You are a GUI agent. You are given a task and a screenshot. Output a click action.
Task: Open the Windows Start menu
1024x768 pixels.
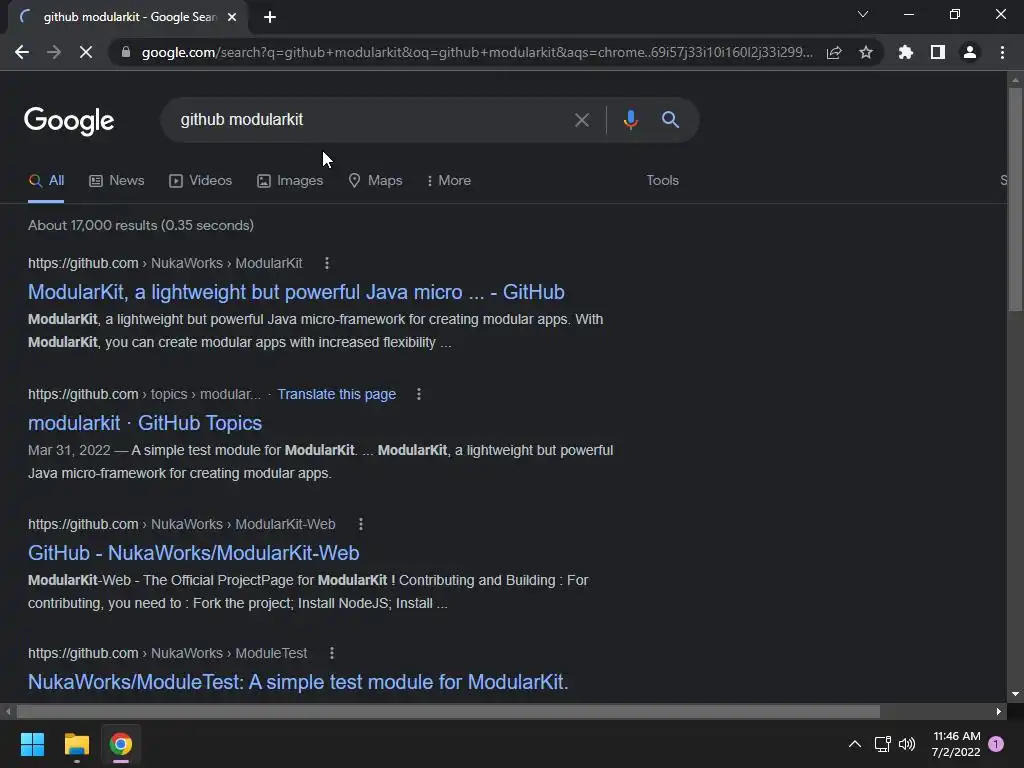click(32, 744)
